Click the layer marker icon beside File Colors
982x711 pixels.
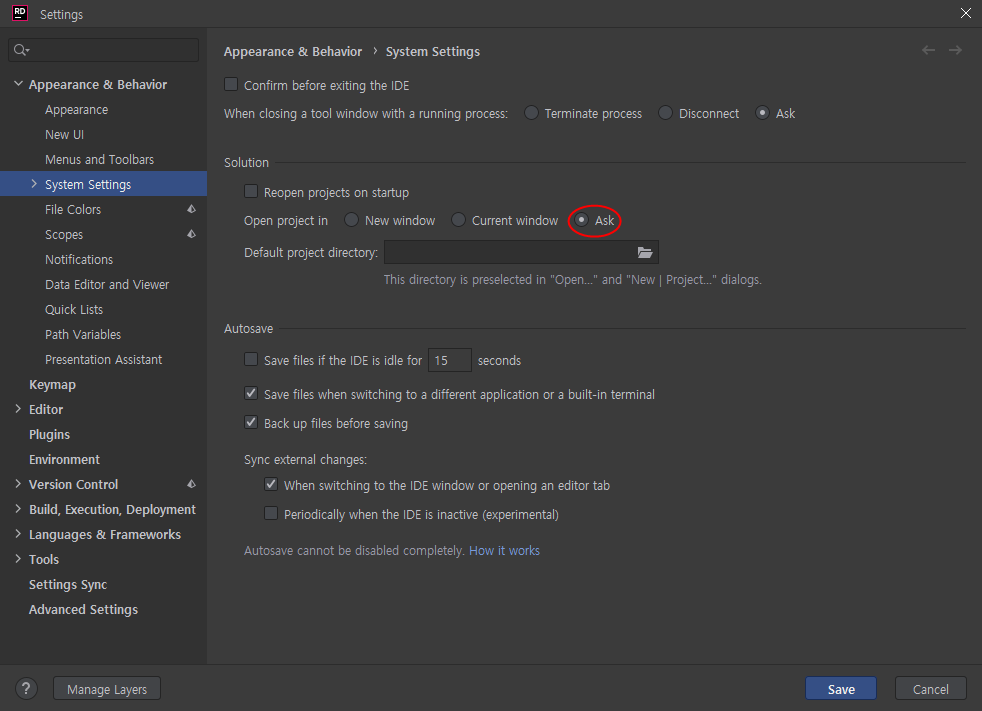click(x=192, y=209)
